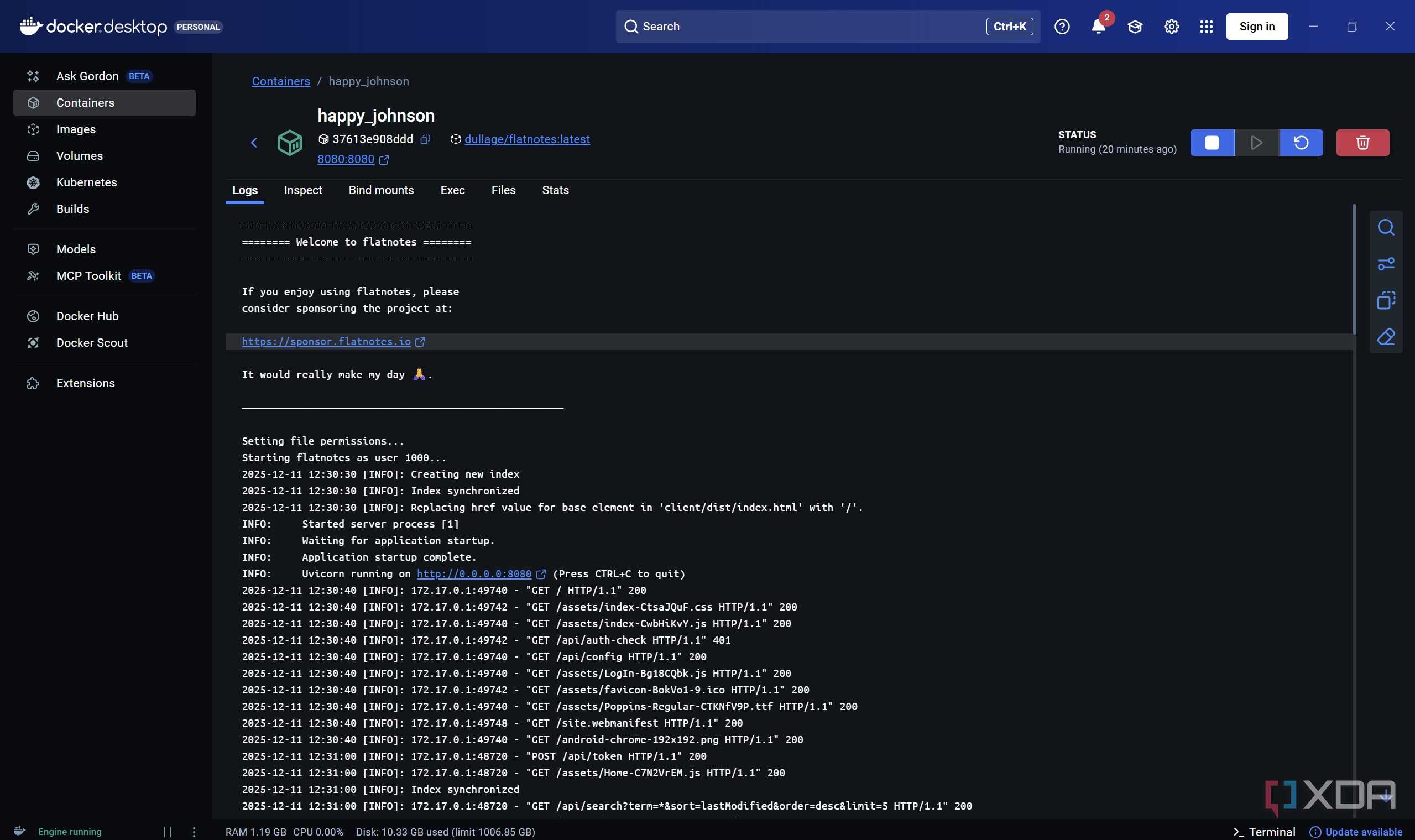Open Docker Desktop settings gear
The width and height of the screenshot is (1415, 840).
pyautogui.click(x=1171, y=27)
